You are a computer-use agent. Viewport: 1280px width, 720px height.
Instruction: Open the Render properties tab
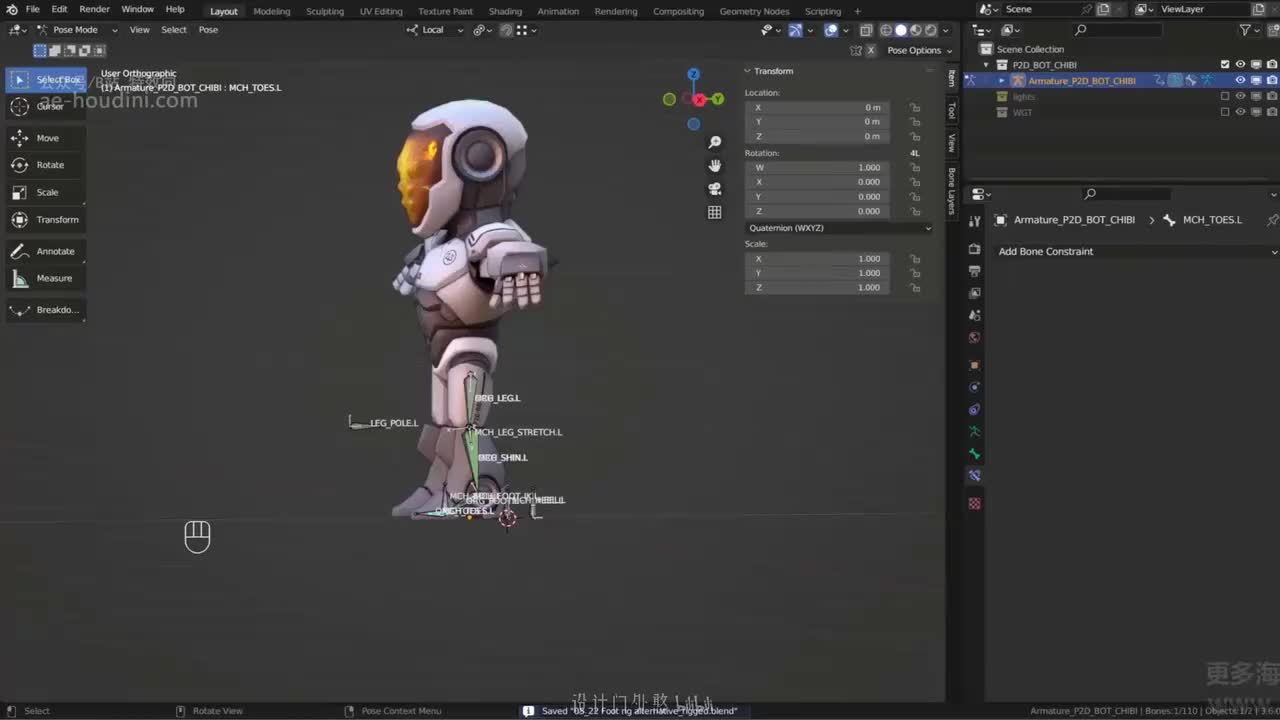tap(975, 249)
